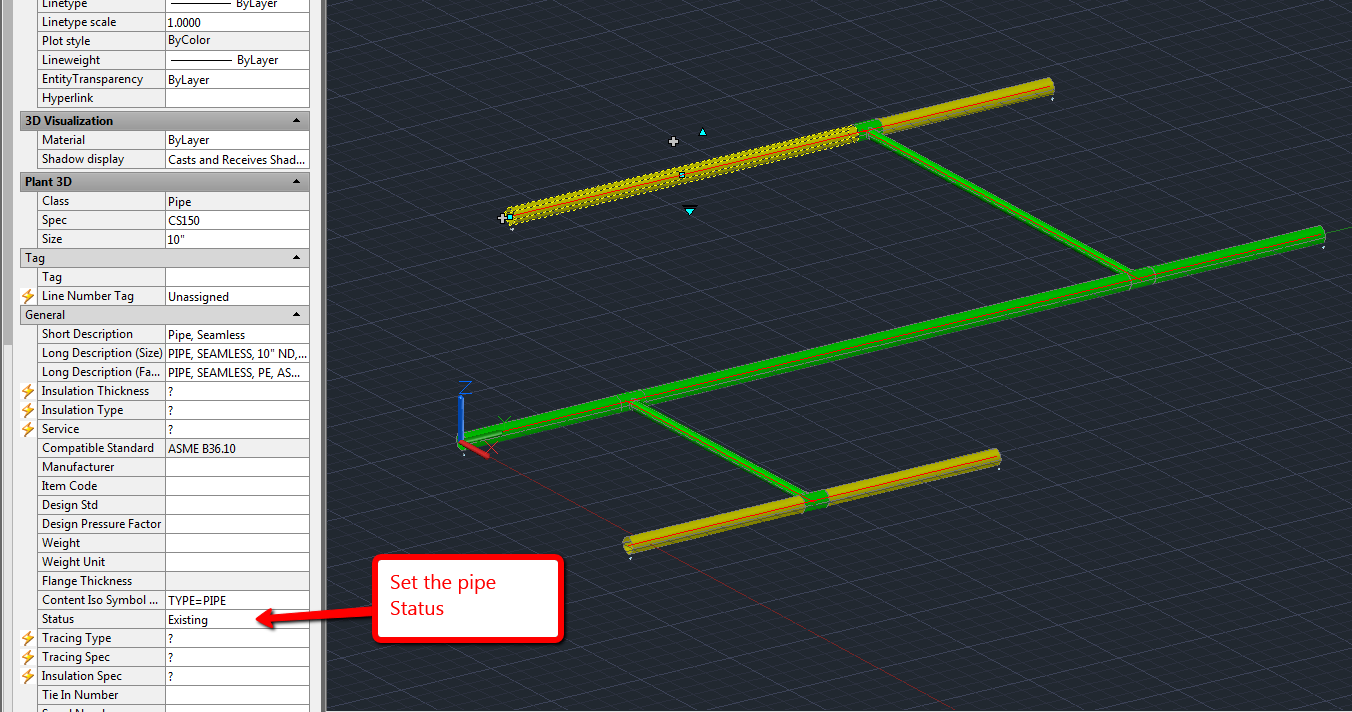1352x712 pixels.
Task: Click the lightning icon beside Tracing Type
Action: [28, 638]
